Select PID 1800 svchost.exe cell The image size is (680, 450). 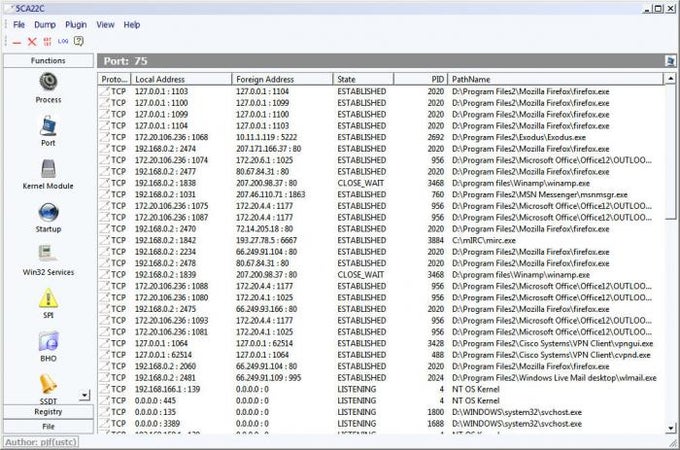(435, 412)
